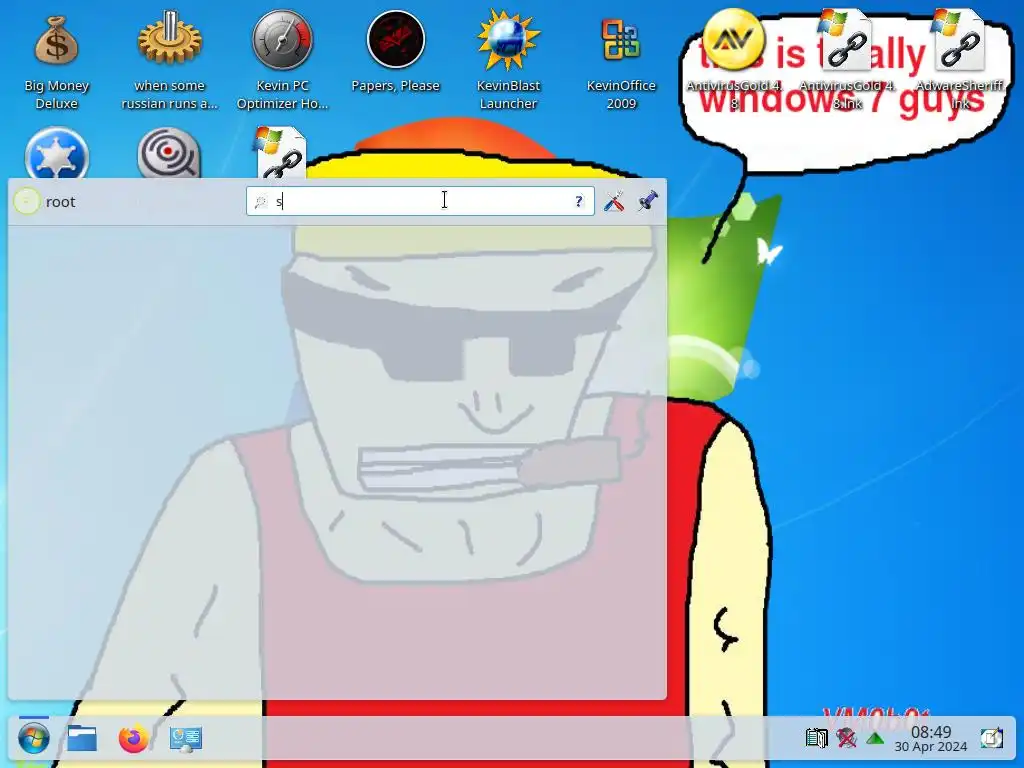This screenshot has width=1024, height=768.
Task: Open the calendar from the 08:49 clock
Action: [x=931, y=739]
